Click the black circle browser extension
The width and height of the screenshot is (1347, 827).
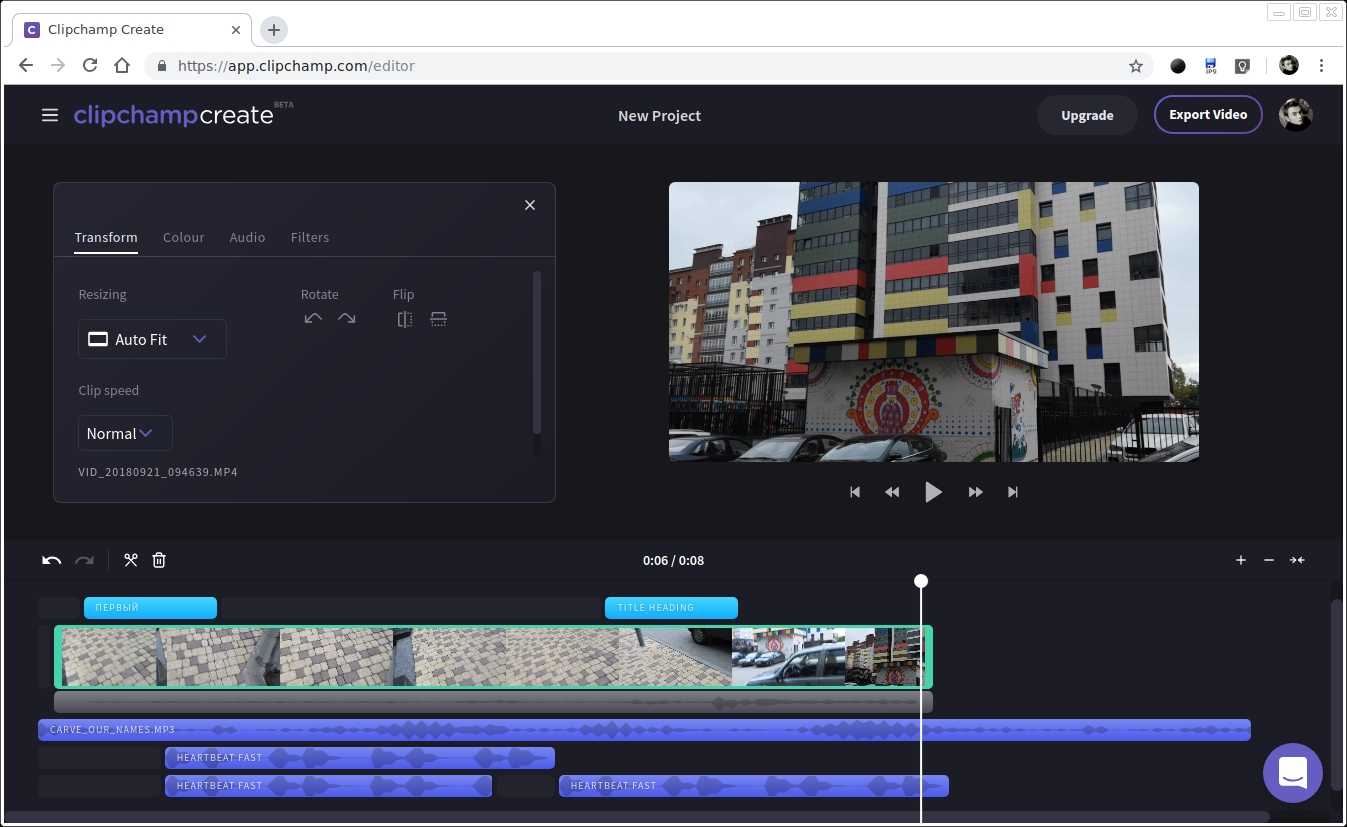[1178, 66]
